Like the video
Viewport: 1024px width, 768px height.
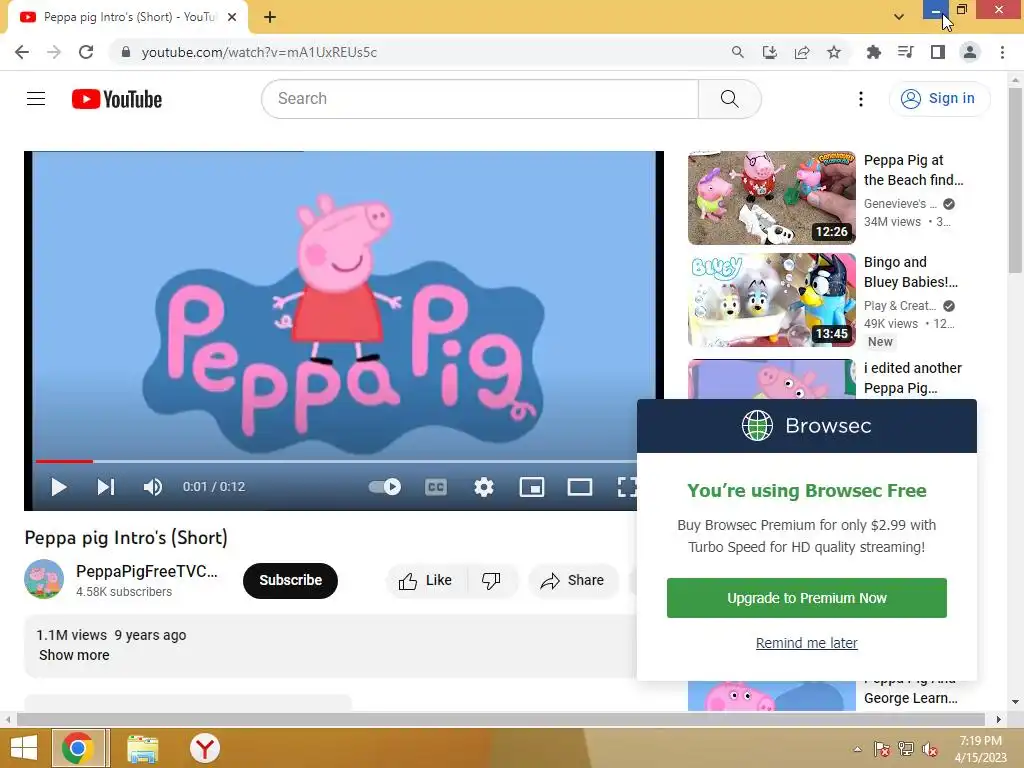click(426, 581)
